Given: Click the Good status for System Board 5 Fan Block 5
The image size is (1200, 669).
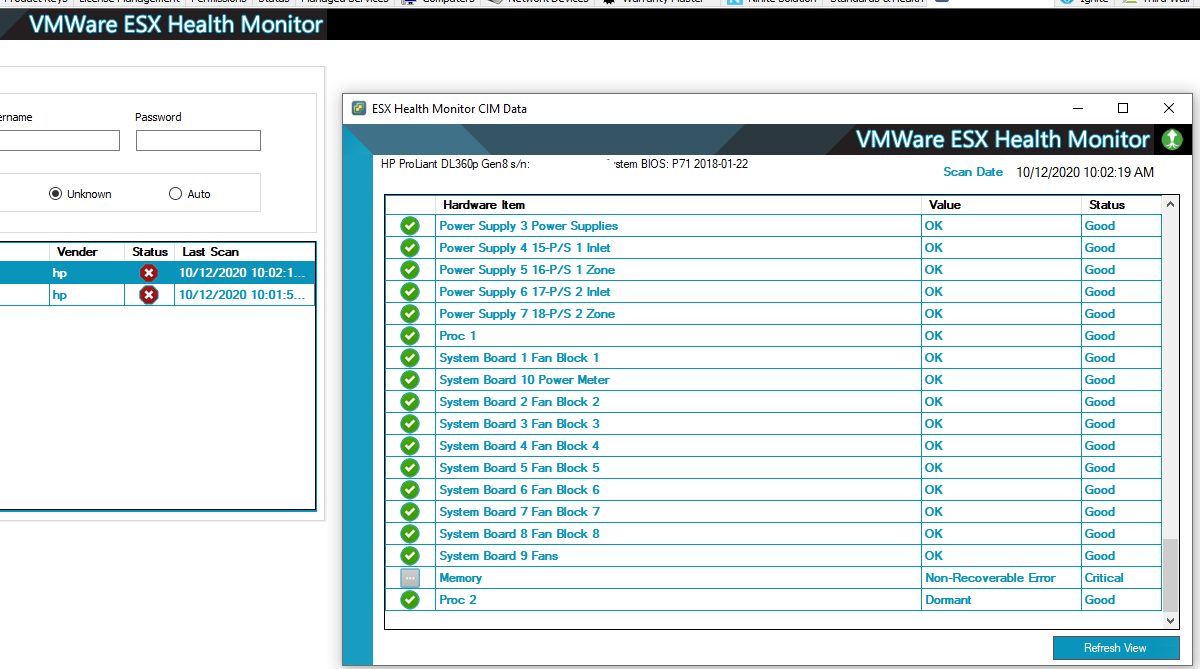Looking at the screenshot, I should tap(1100, 468).
